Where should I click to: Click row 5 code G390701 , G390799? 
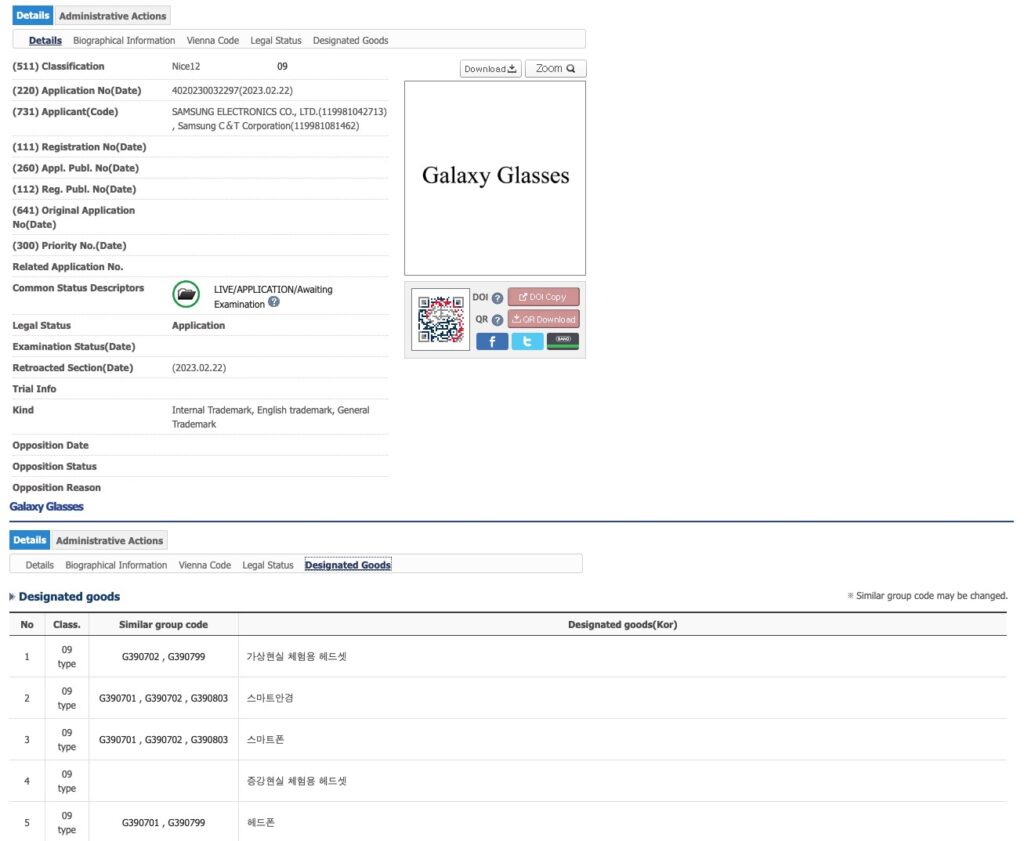pos(163,823)
